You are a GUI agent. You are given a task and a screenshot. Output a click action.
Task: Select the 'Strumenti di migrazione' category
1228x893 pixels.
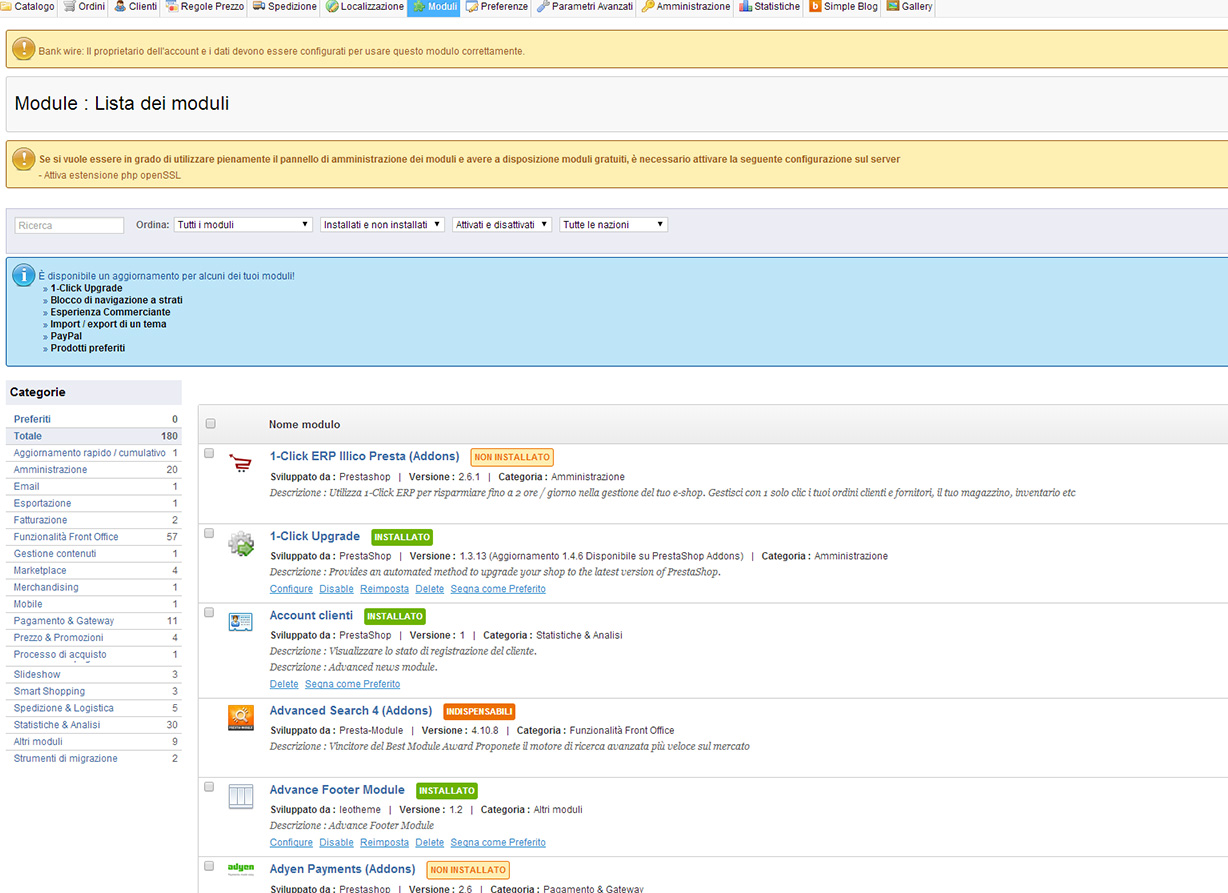94,758
